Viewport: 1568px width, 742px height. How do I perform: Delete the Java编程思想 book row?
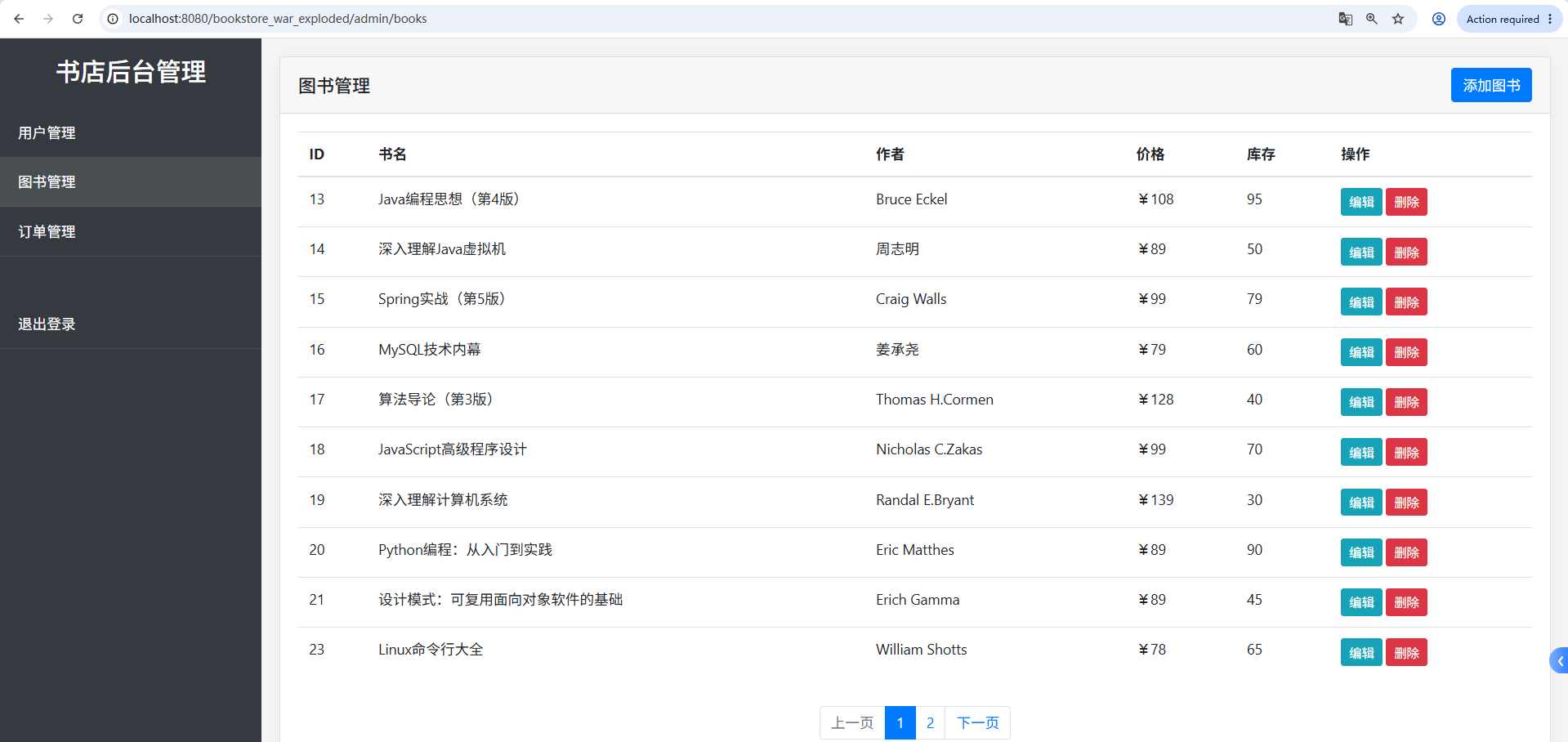pos(1406,202)
